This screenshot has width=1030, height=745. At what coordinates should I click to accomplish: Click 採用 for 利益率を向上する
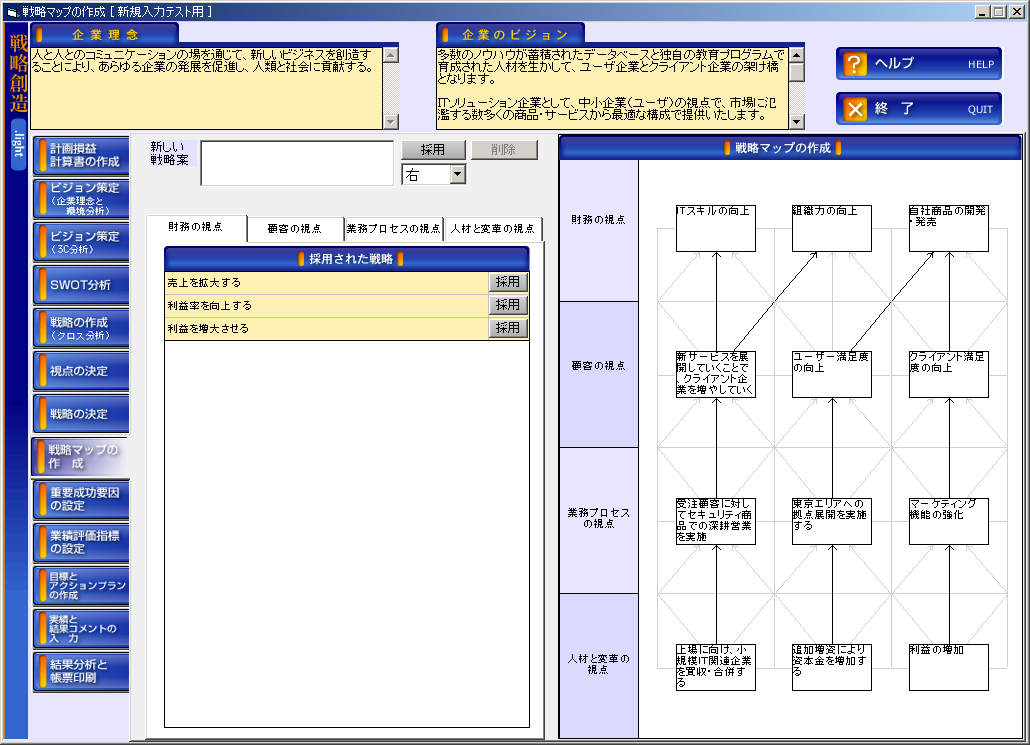click(508, 305)
